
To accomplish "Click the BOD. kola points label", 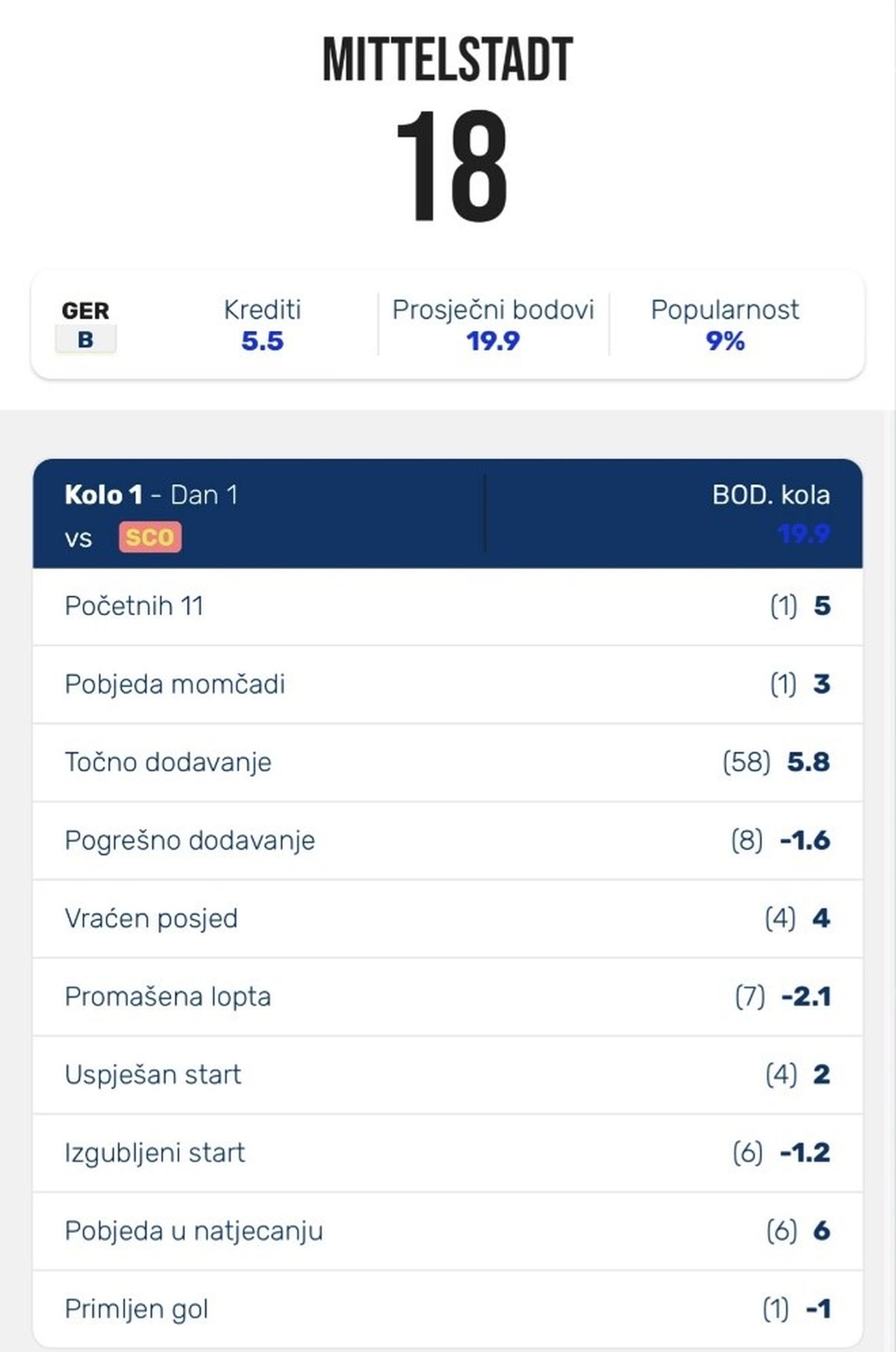I will point(771,495).
